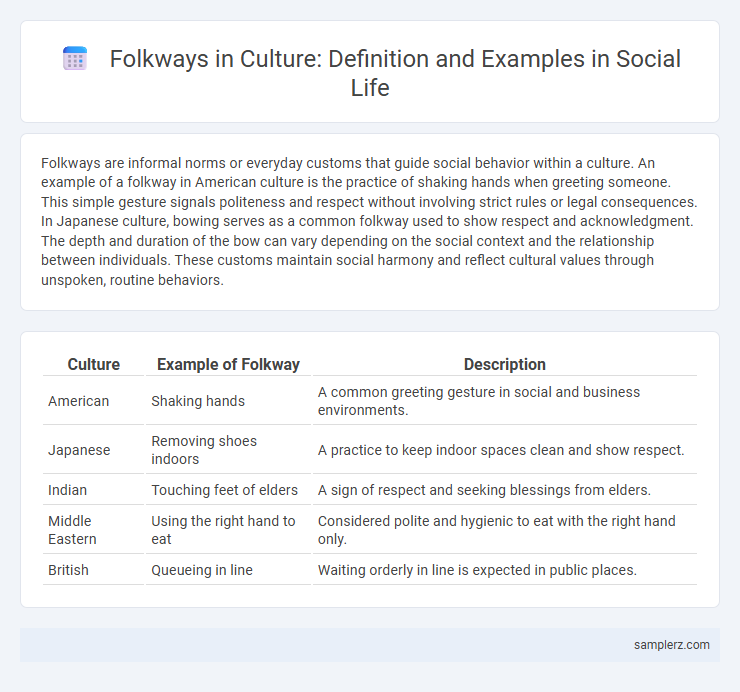Click the 'Queueing in line' cell
The height and width of the screenshot is (692, 740).
tap(228, 570)
